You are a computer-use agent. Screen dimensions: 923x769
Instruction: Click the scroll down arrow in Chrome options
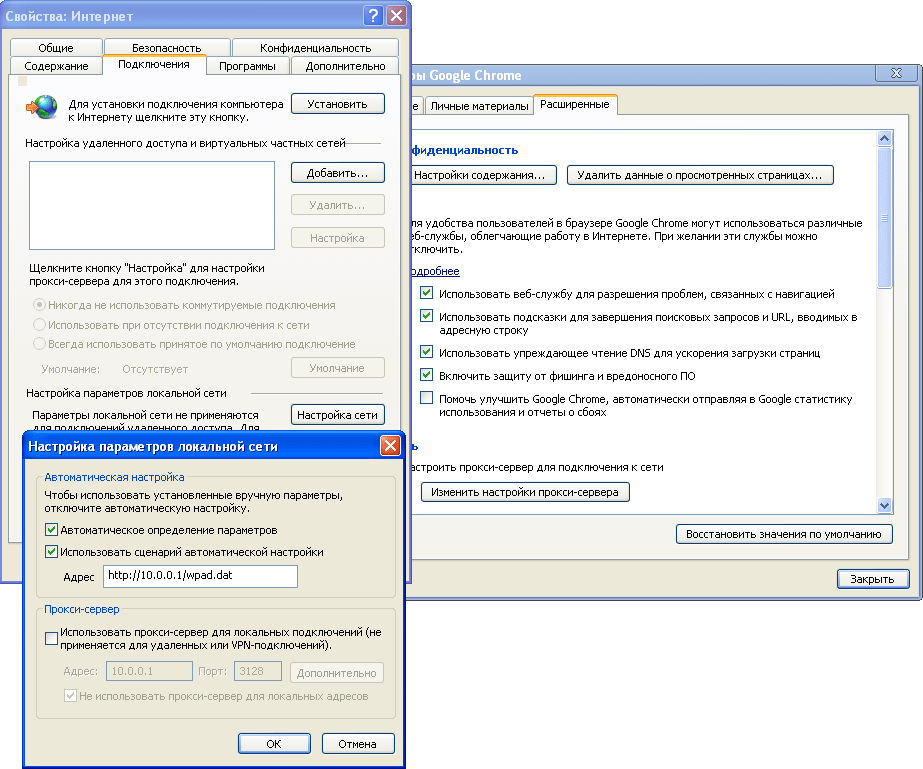(x=884, y=506)
